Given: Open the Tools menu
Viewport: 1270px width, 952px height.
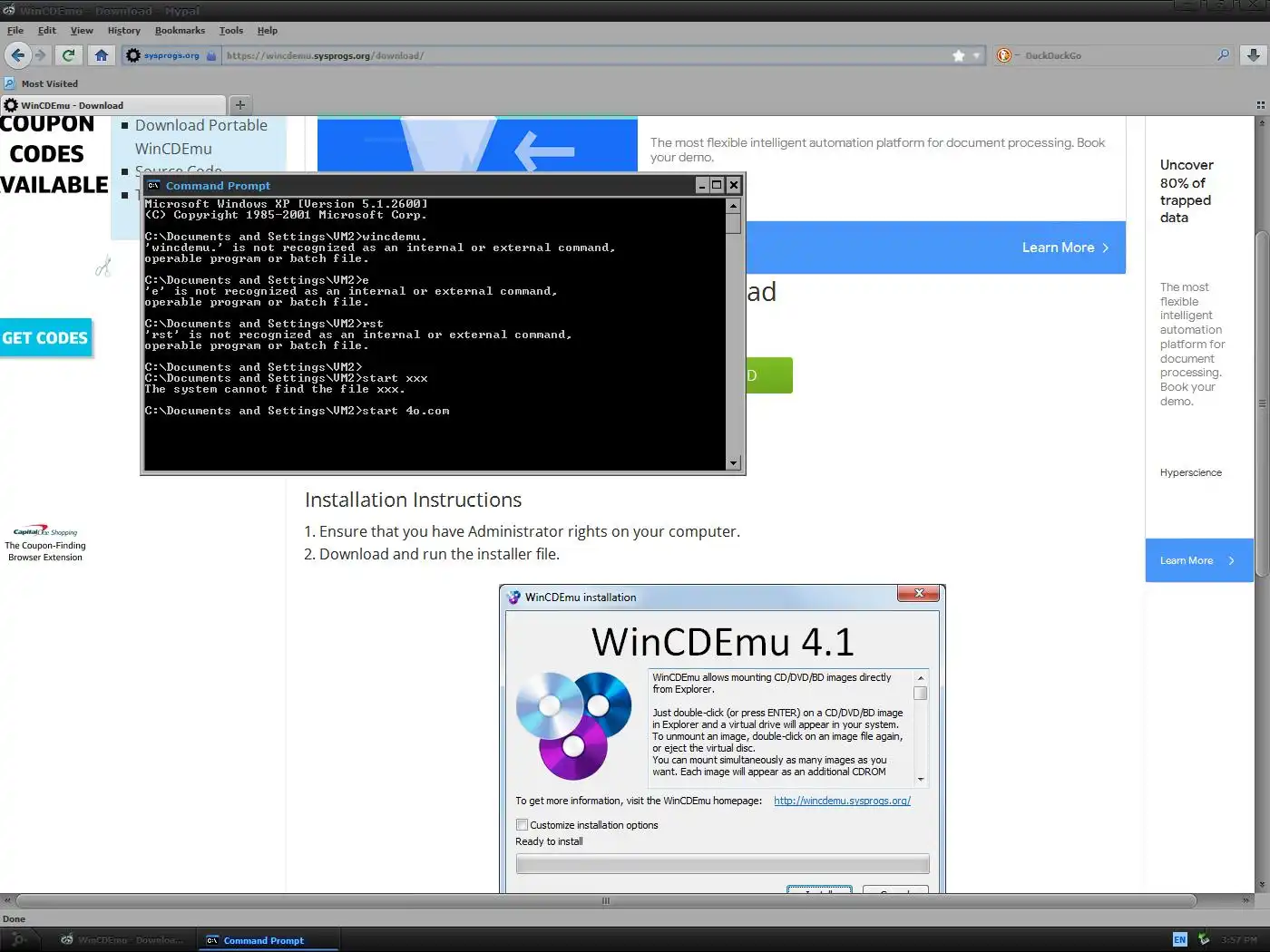Looking at the screenshot, I should click(x=231, y=30).
